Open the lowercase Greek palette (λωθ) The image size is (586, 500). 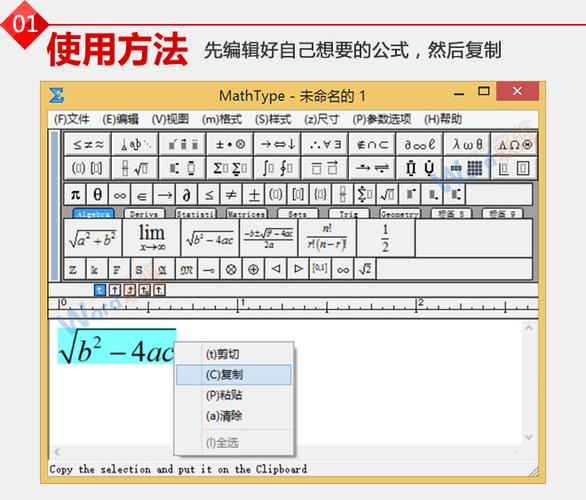[x=467, y=144]
